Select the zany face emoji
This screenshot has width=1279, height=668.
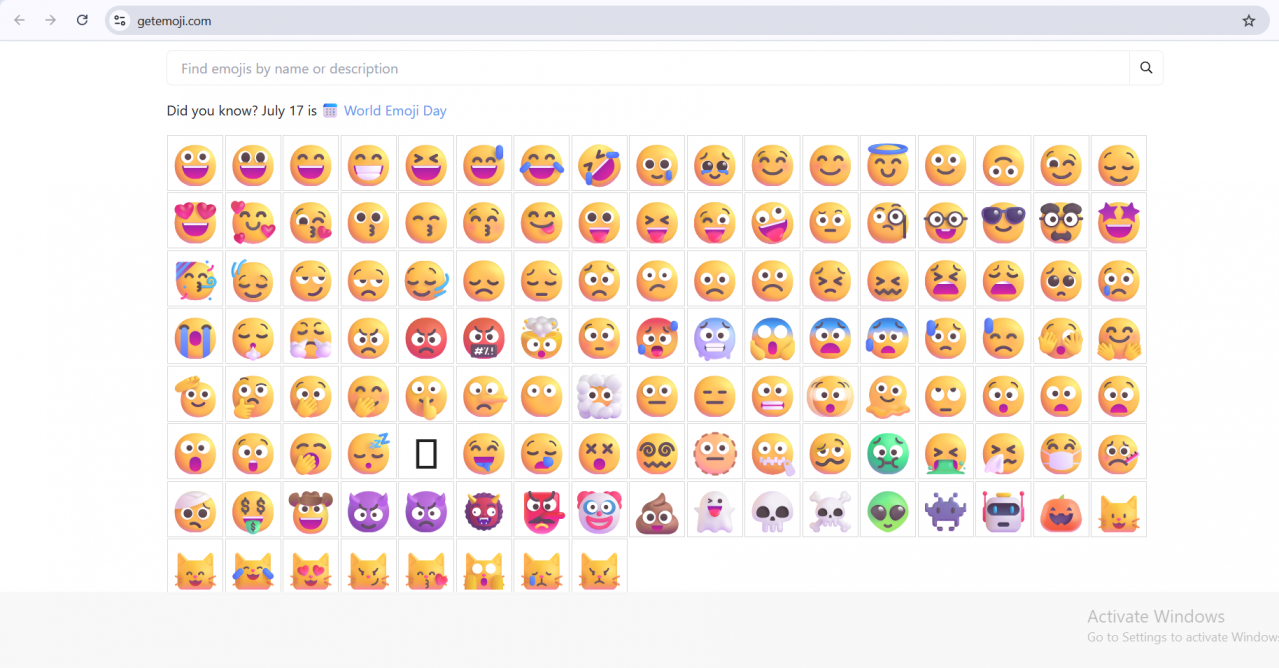pos(773,222)
